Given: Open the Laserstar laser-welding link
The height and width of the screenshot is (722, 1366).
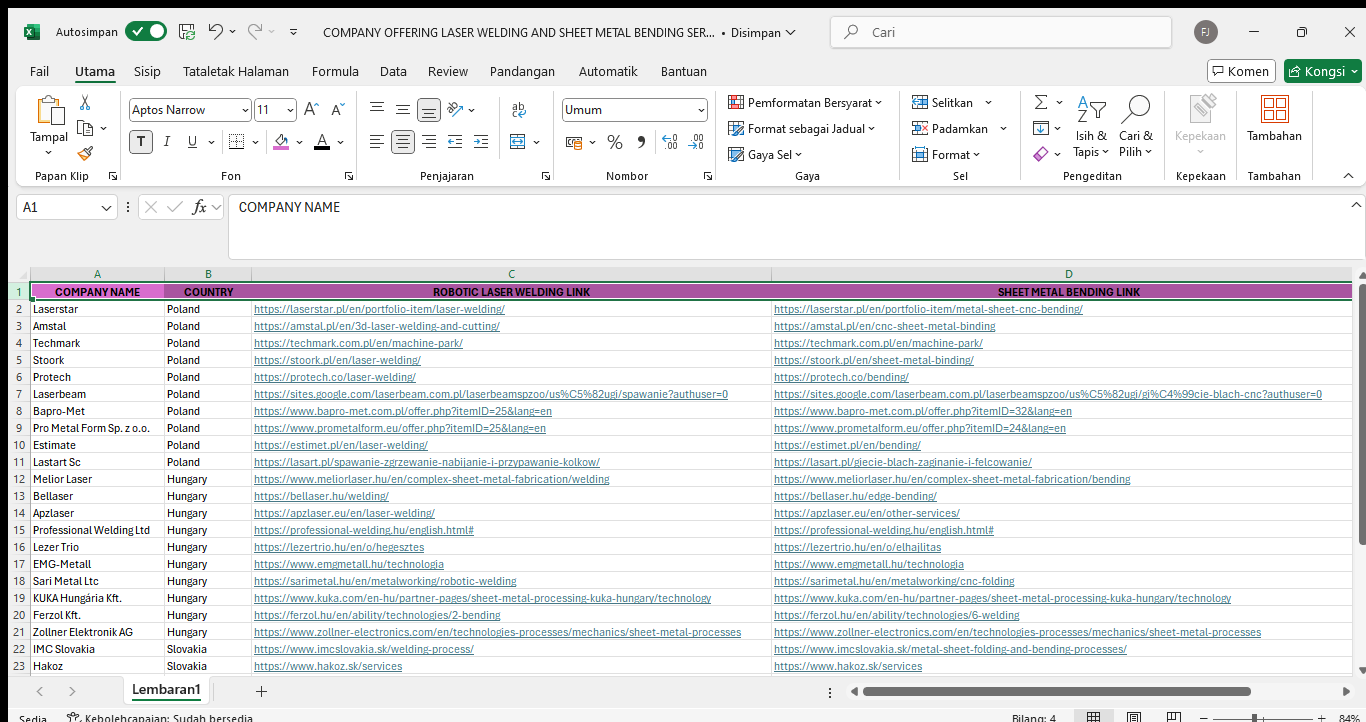Looking at the screenshot, I should [x=379, y=309].
